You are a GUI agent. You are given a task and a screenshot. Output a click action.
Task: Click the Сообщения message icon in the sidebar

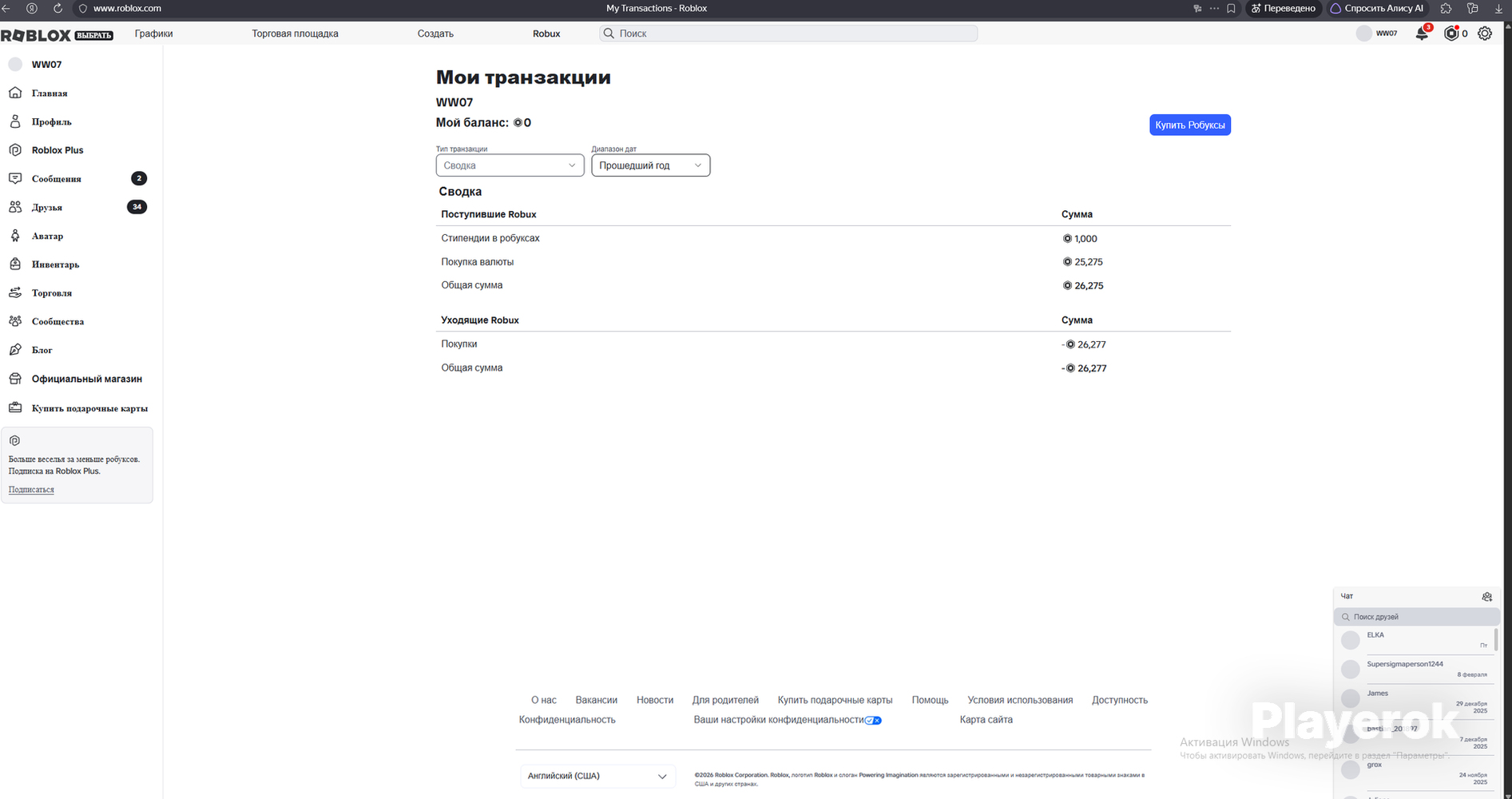[15, 178]
